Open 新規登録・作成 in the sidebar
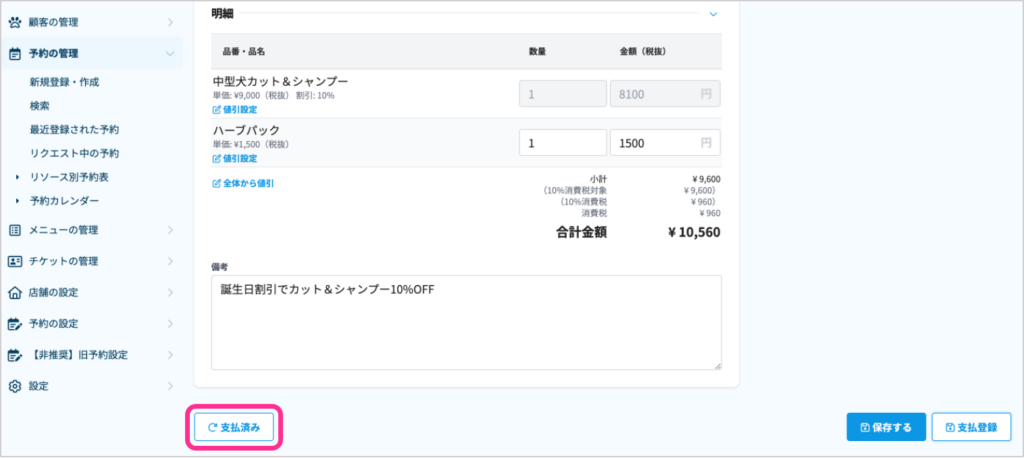 point(64,82)
